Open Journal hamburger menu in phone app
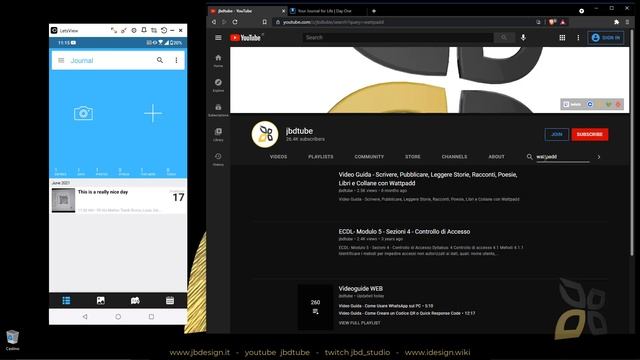The width and height of the screenshot is (640, 360). 61,60
